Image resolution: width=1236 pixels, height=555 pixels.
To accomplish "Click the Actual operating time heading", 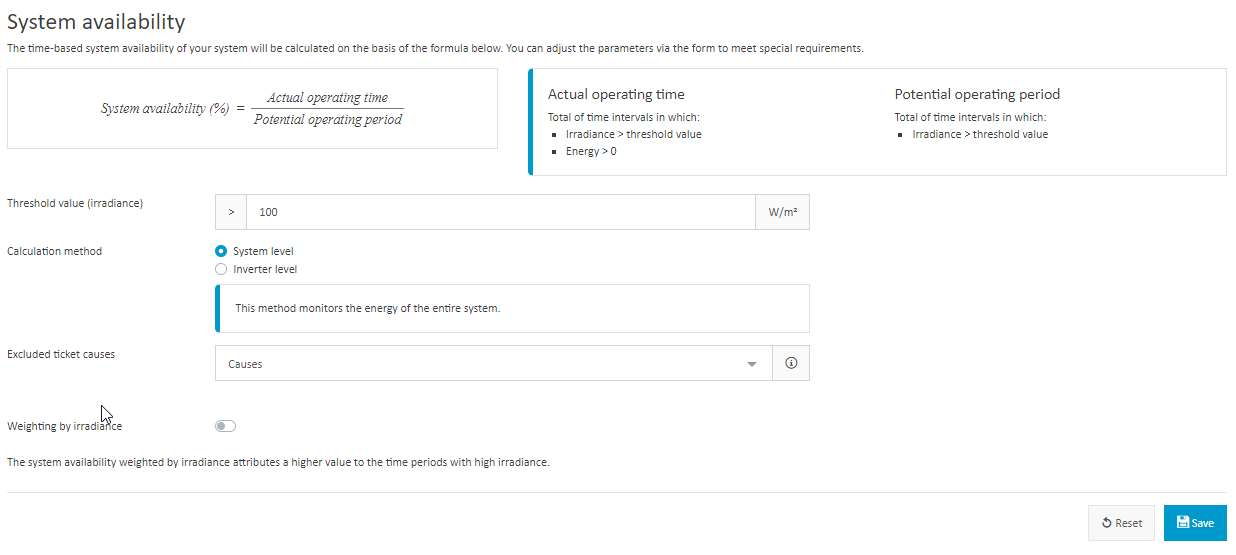I will pyautogui.click(x=616, y=94).
